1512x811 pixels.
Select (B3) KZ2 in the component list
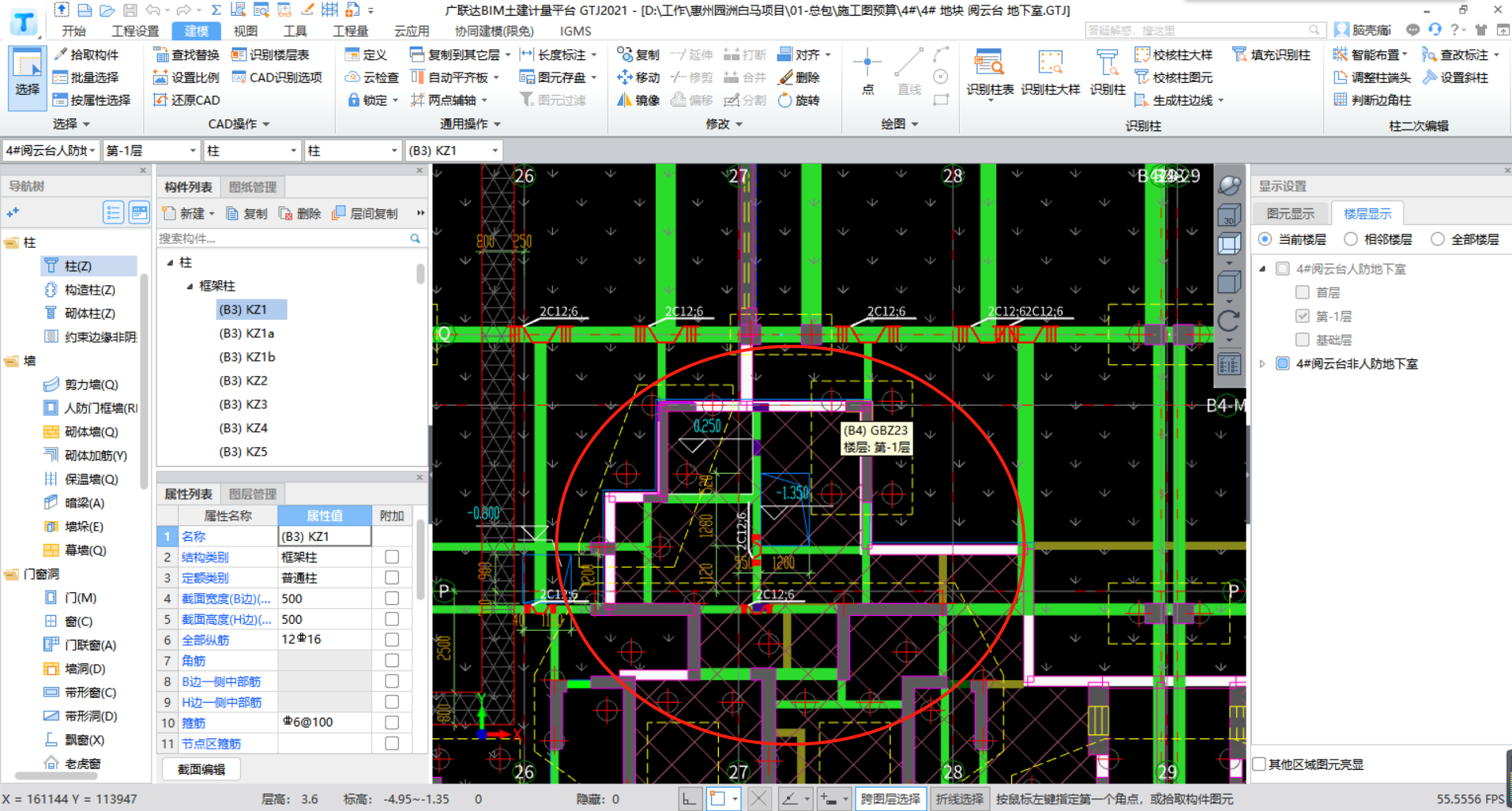[243, 381]
